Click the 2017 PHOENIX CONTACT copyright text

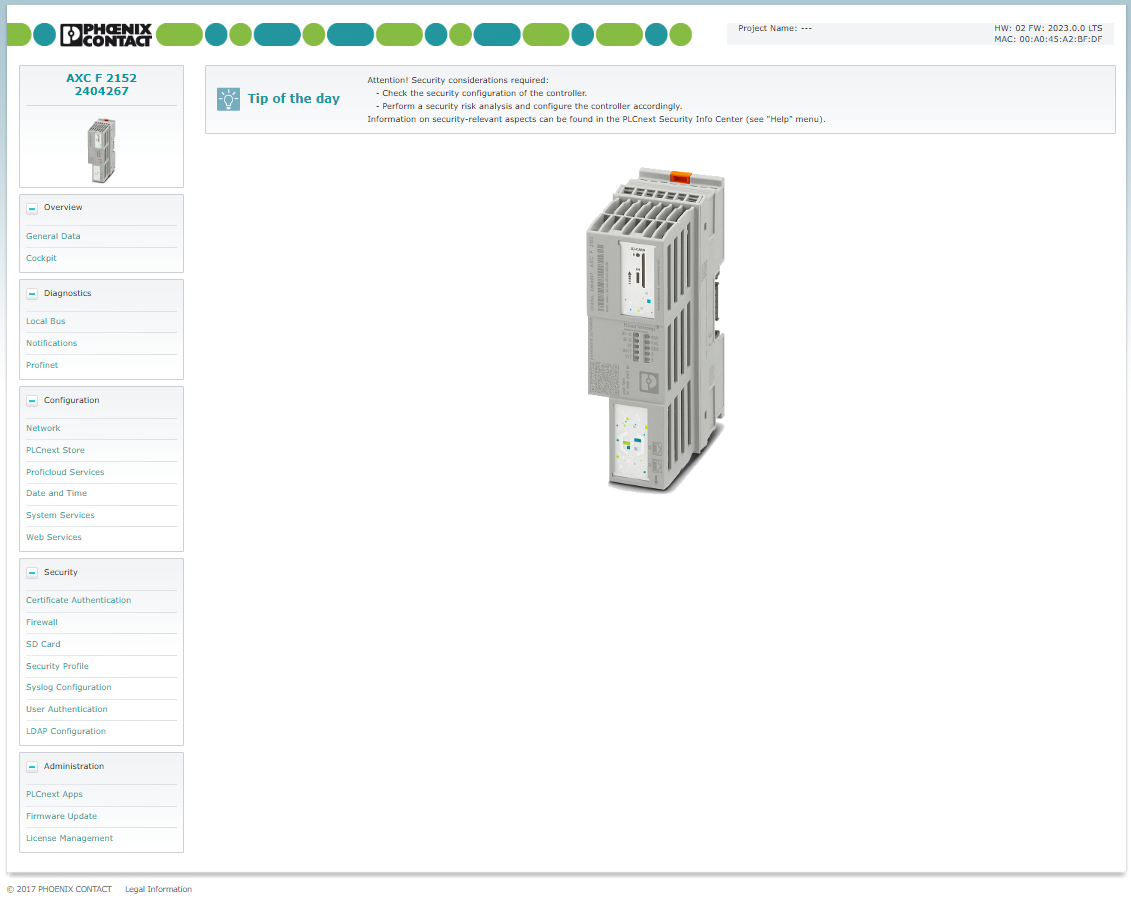pyautogui.click(x=59, y=890)
